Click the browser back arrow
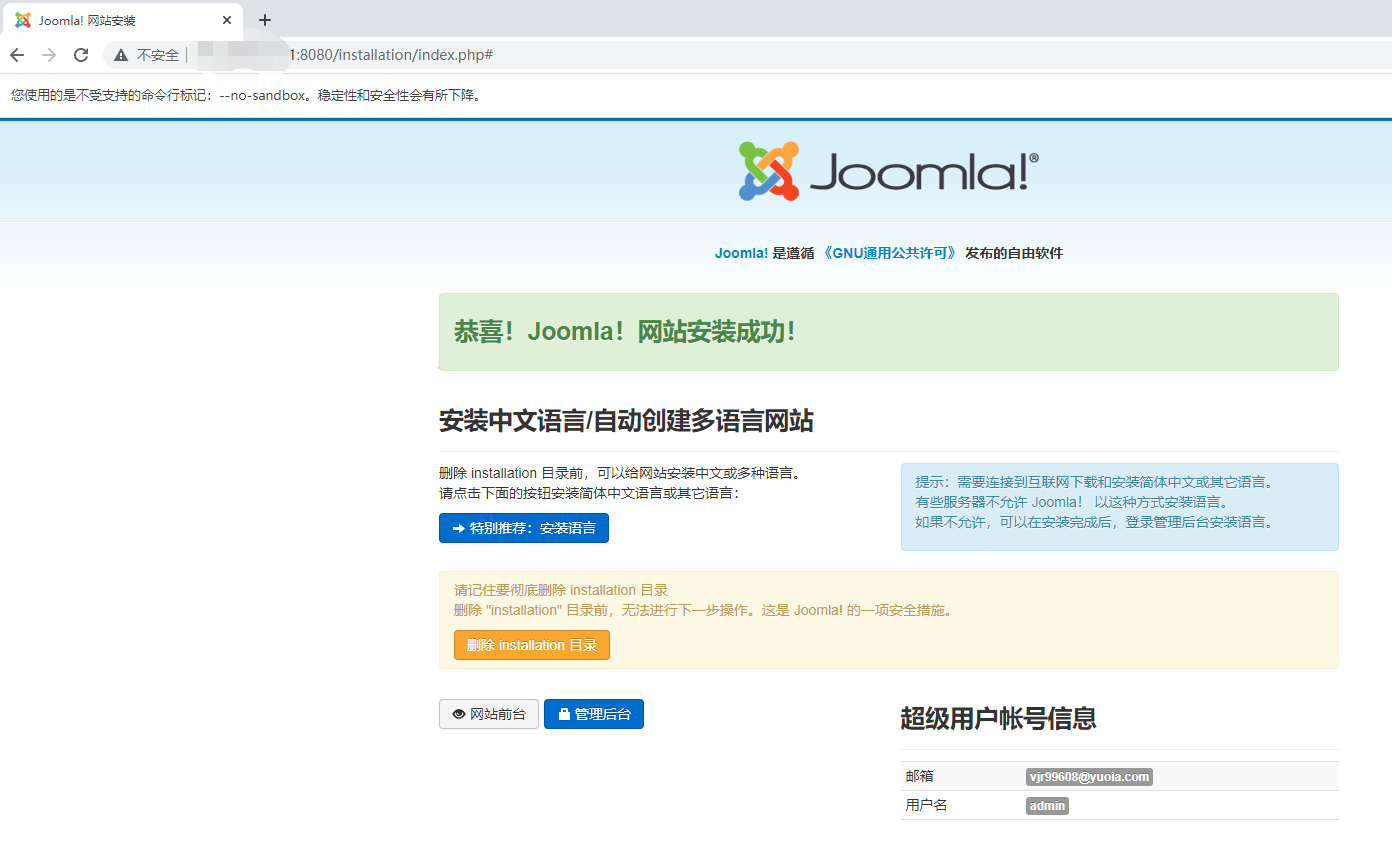The width and height of the screenshot is (1392, 856). [x=17, y=55]
